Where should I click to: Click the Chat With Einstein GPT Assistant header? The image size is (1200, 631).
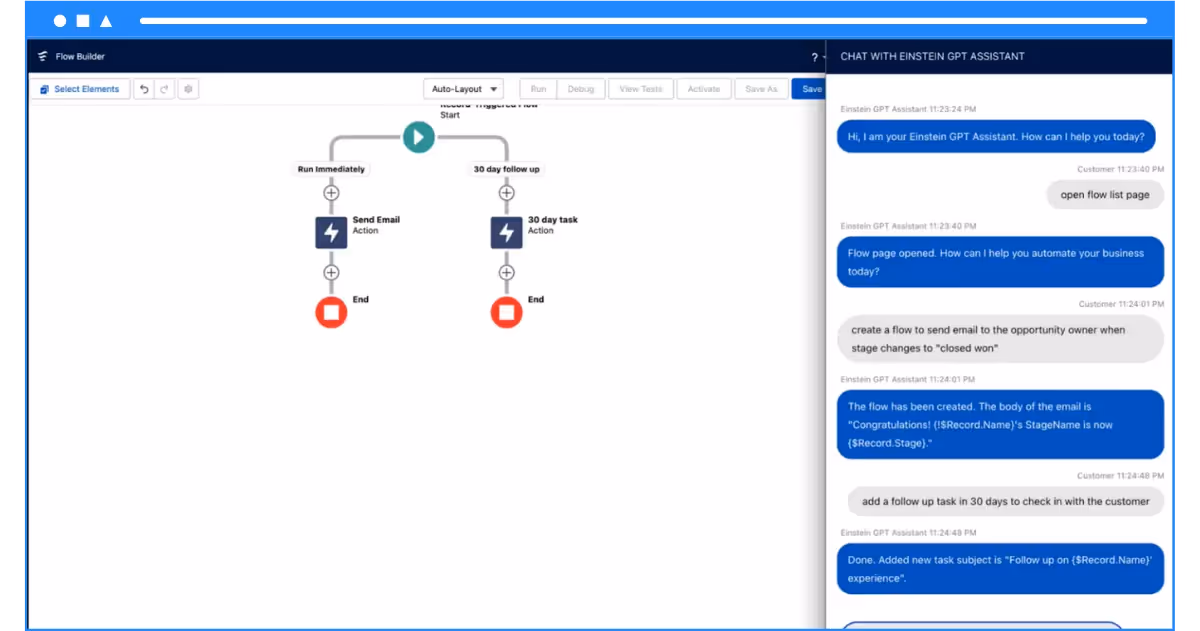tap(932, 57)
